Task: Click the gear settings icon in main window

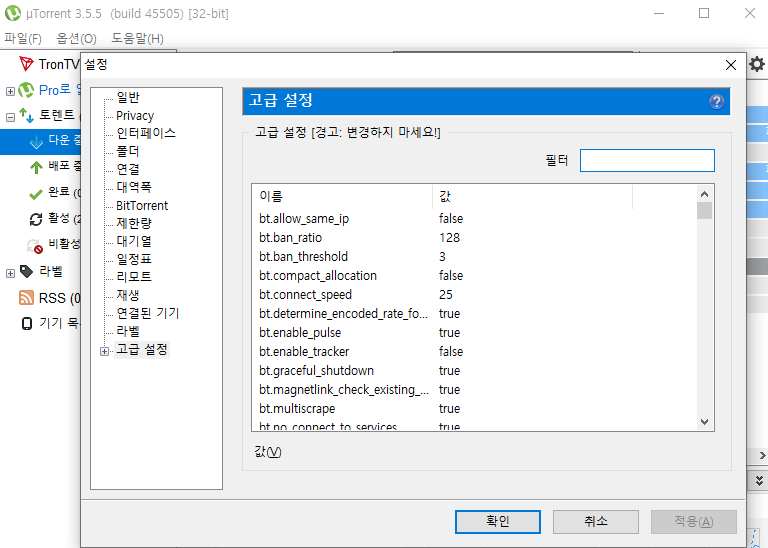Action: click(x=757, y=64)
